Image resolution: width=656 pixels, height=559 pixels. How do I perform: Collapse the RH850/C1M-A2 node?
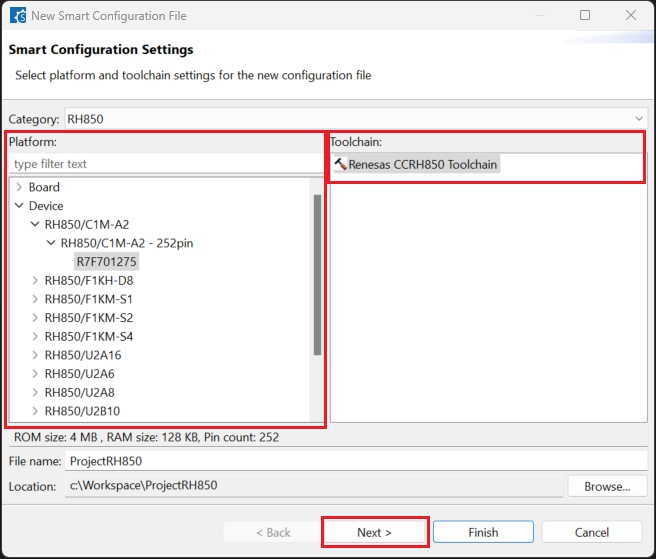(35, 224)
